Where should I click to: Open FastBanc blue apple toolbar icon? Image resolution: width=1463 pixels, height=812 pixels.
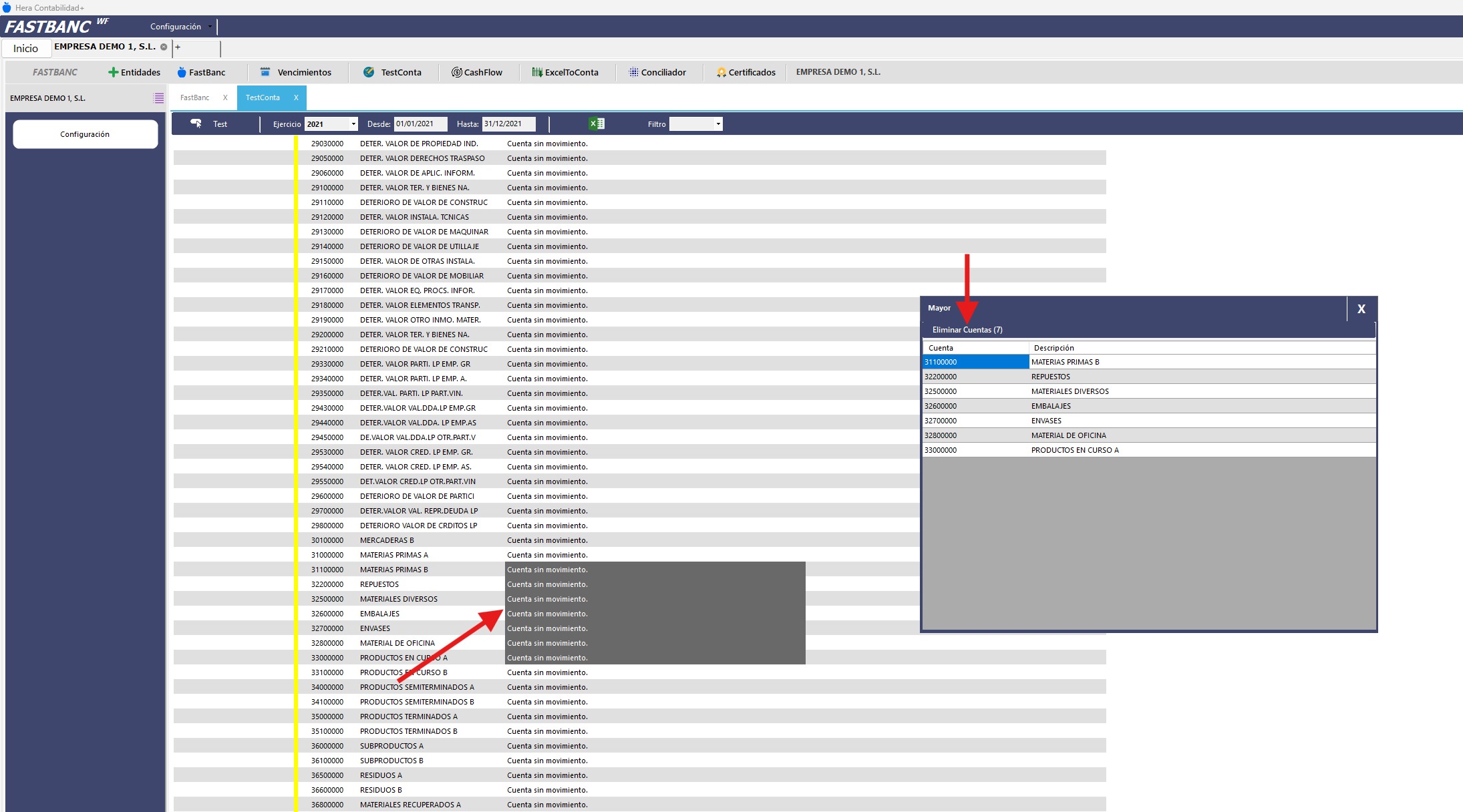(181, 72)
